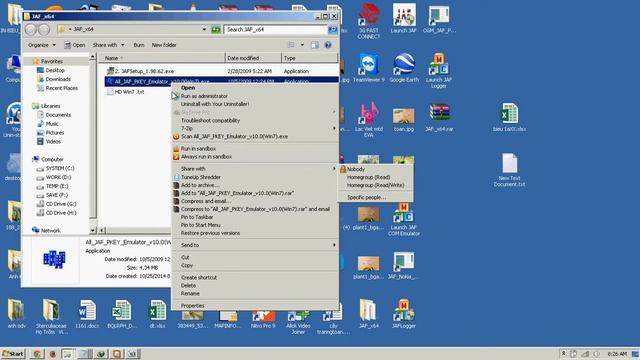640x360 pixels.
Task: Open Explorer from taskbar
Action: coord(68,353)
